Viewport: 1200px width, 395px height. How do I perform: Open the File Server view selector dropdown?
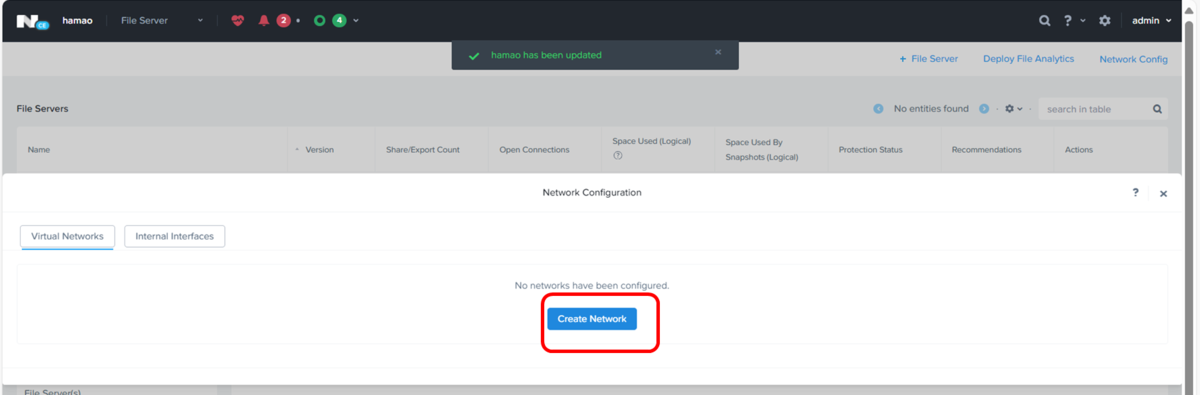[x=162, y=20]
